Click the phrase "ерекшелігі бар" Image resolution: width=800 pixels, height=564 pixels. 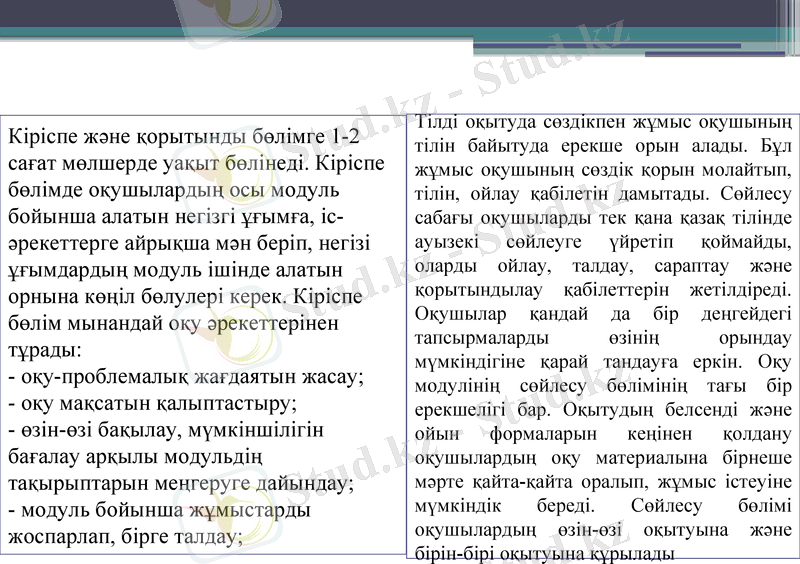pos(482,410)
